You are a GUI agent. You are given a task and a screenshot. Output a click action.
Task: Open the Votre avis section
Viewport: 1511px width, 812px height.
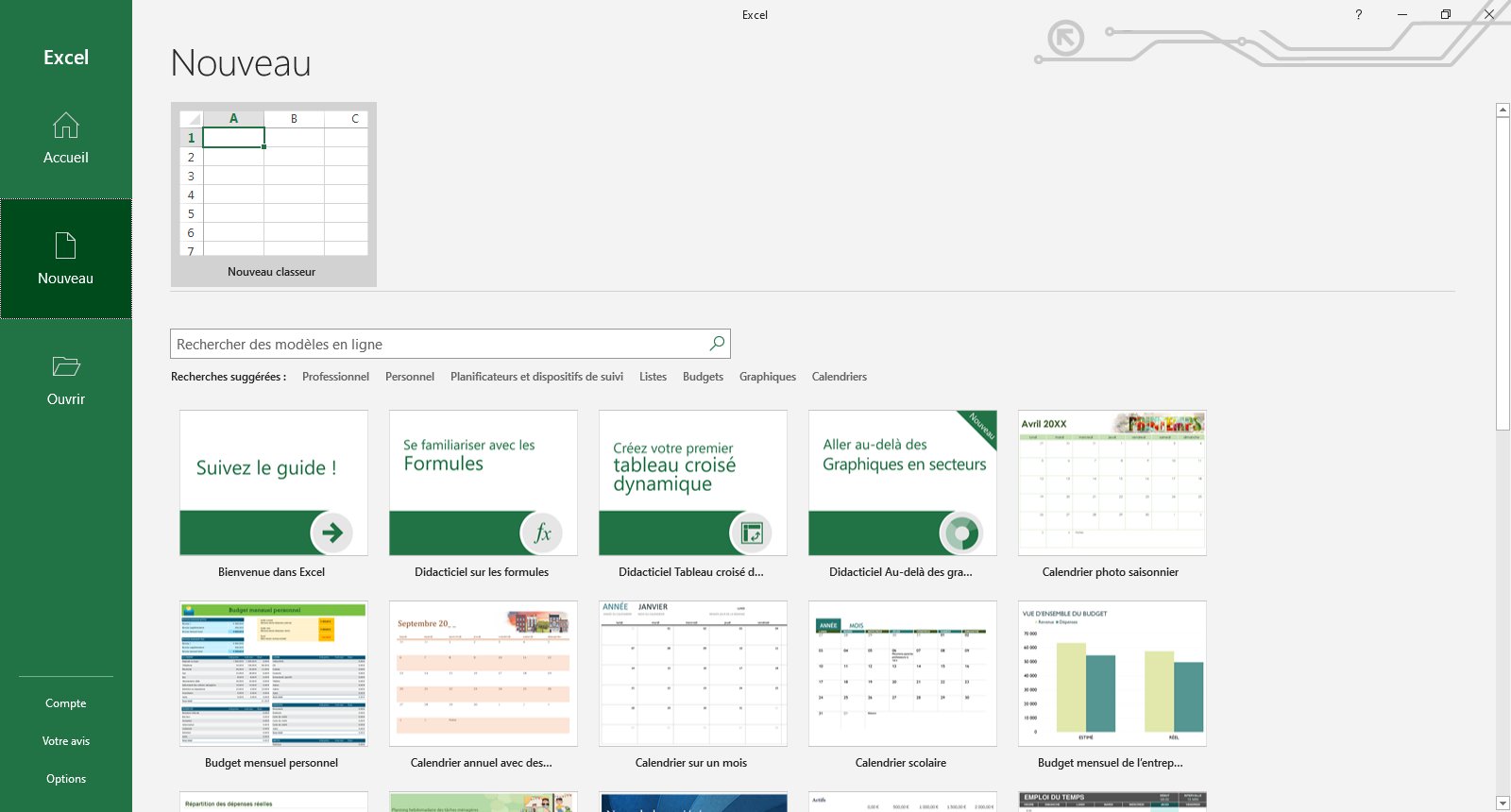pyautogui.click(x=65, y=741)
